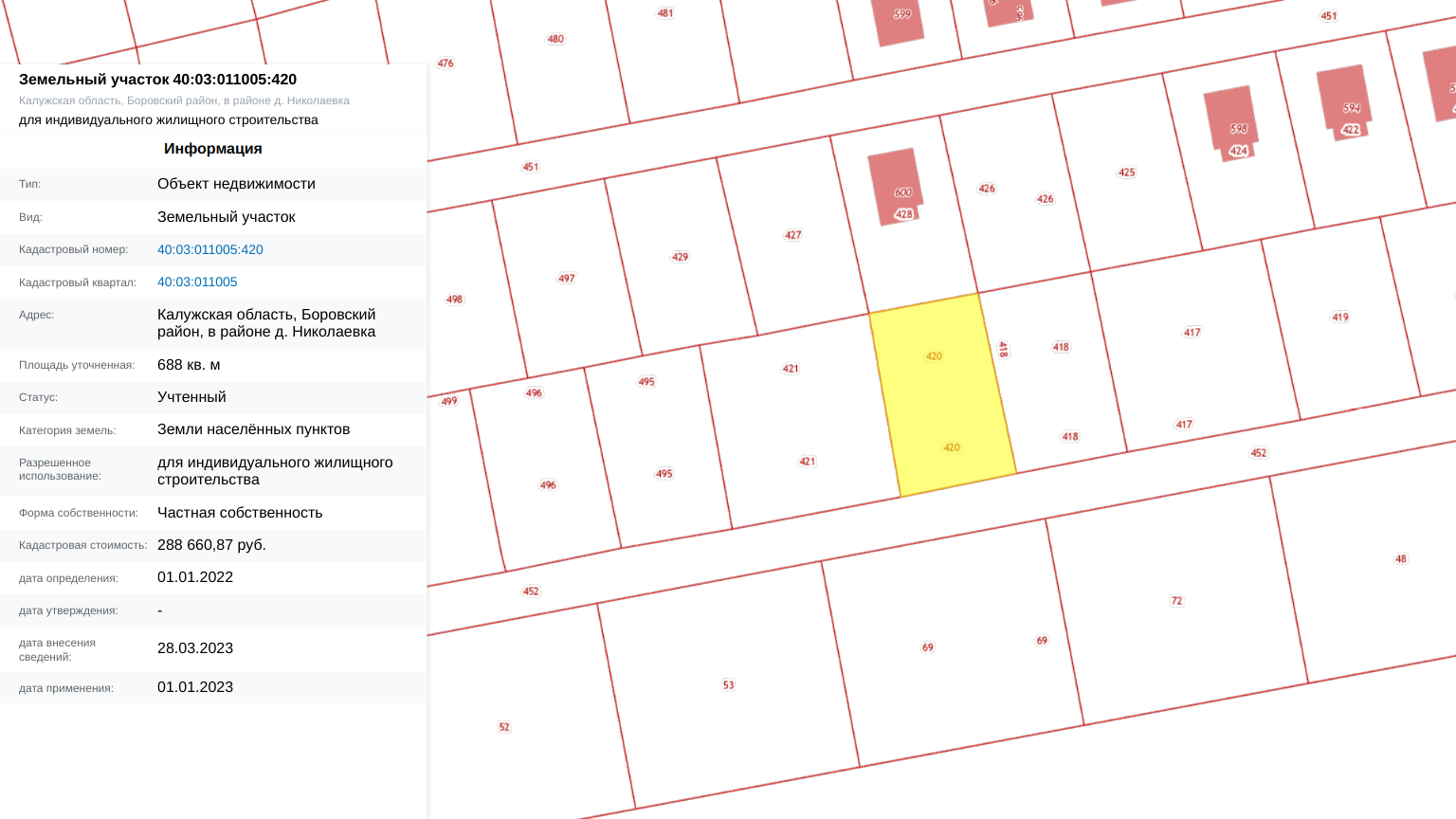Select parcel label 429 on map
Viewport: 1456px width, 819px height.
680,257
